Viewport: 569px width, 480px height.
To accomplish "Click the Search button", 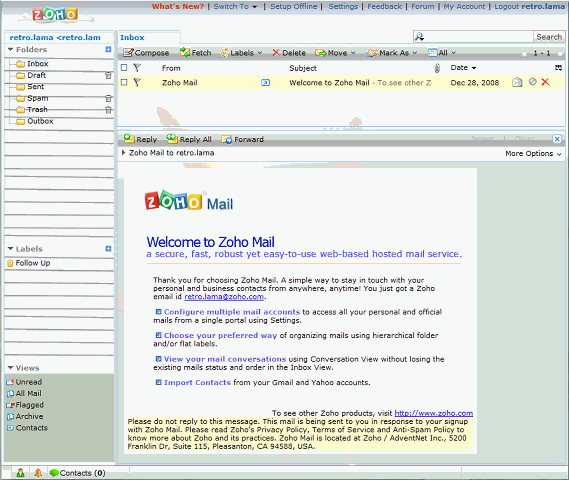I will 549,37.
